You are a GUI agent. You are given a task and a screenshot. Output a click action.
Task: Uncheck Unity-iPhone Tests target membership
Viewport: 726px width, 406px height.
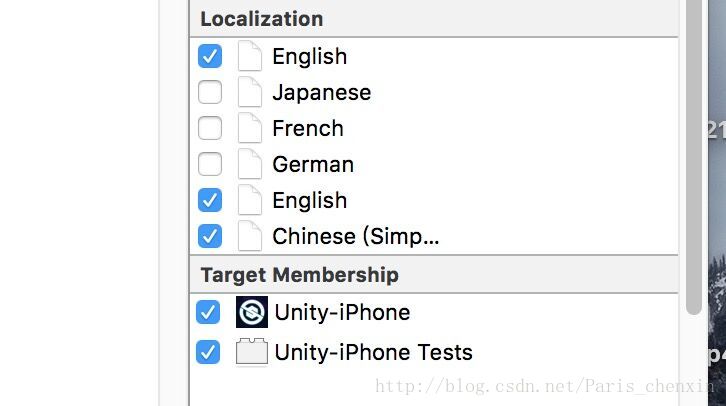click(208, 353)
